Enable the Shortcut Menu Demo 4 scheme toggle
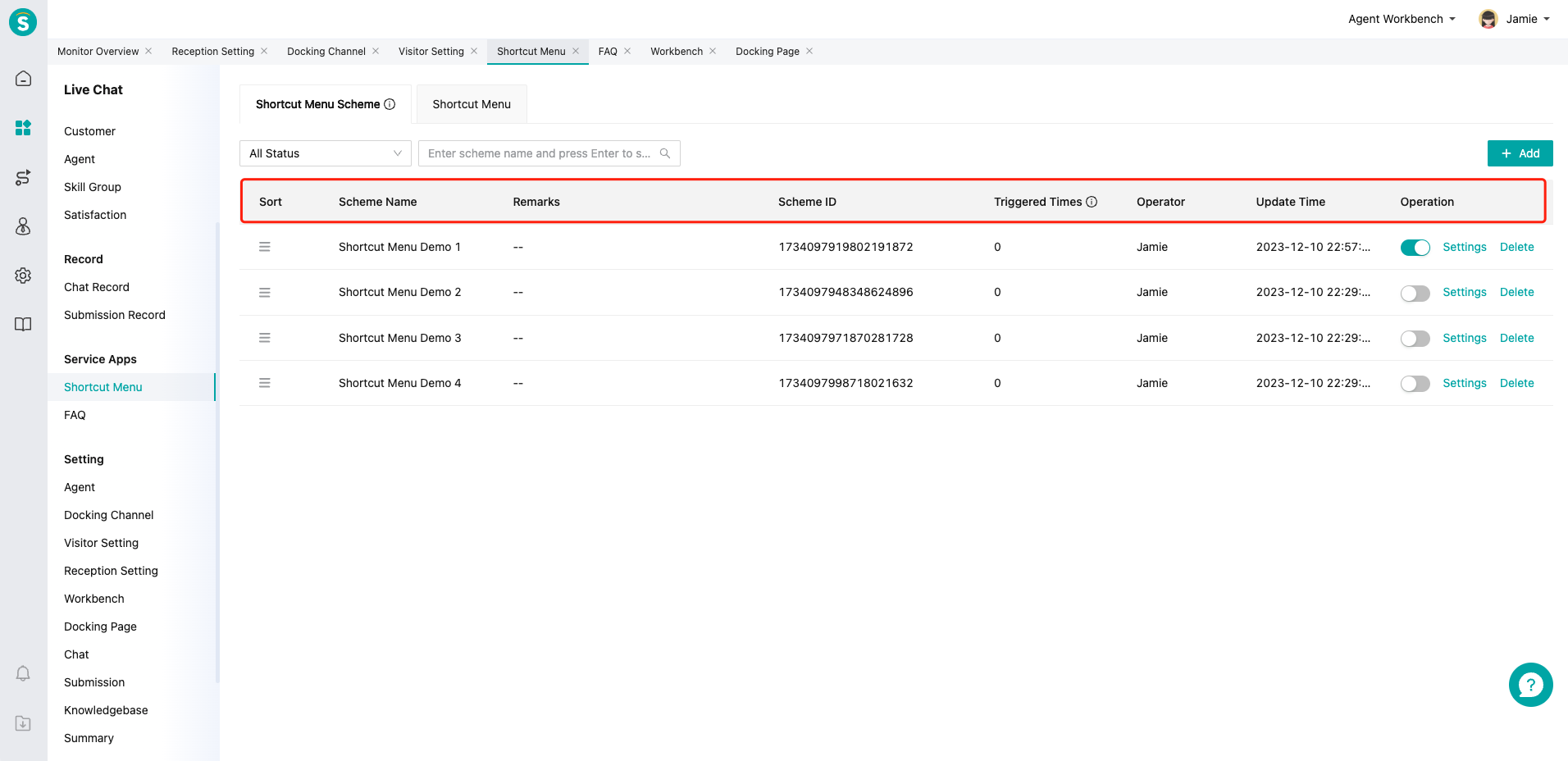The image size is (1568, 761). pos(1415,384)
